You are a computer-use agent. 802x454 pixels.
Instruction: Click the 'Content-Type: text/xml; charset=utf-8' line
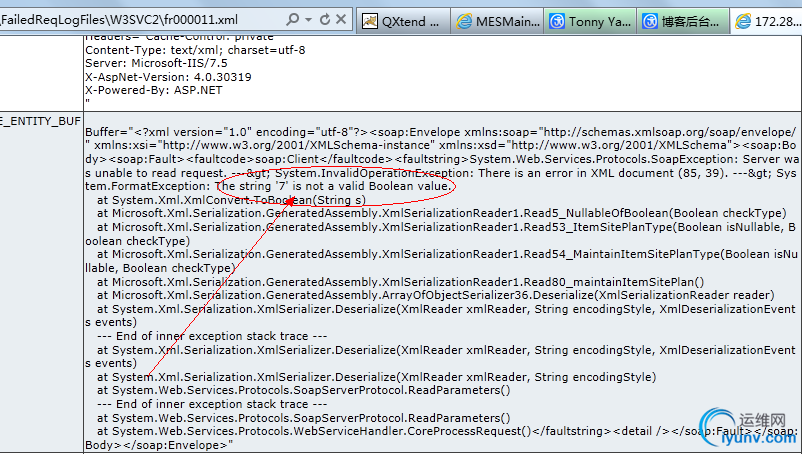(195, 50)
